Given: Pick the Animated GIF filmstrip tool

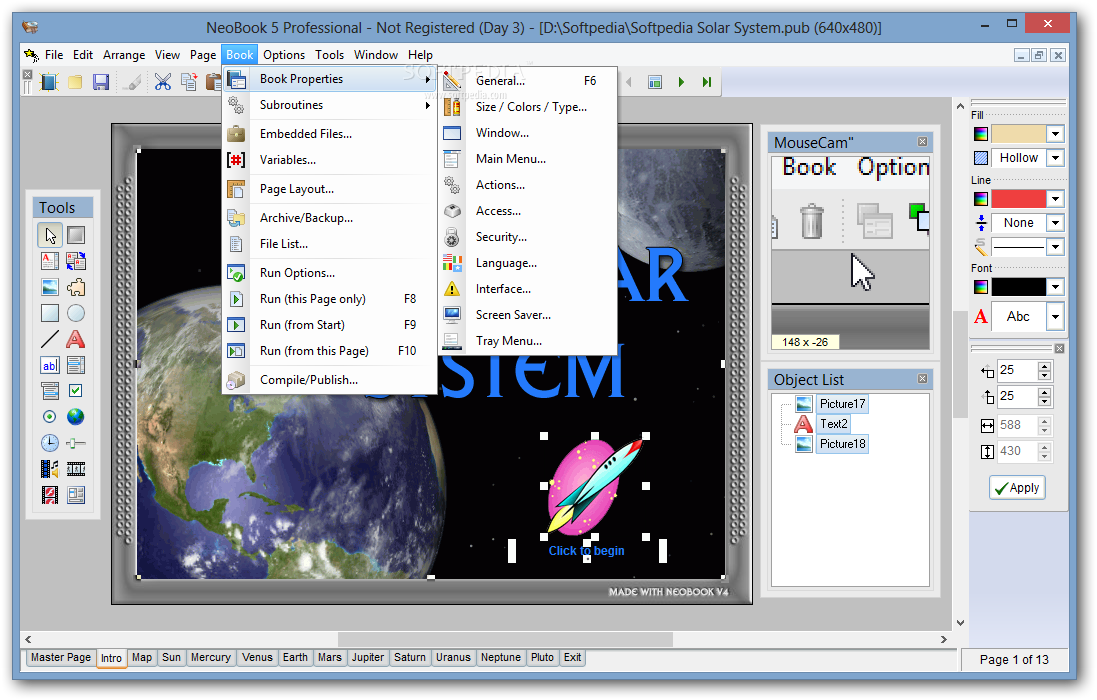Looking at the screenshot, I should [76, 469].
